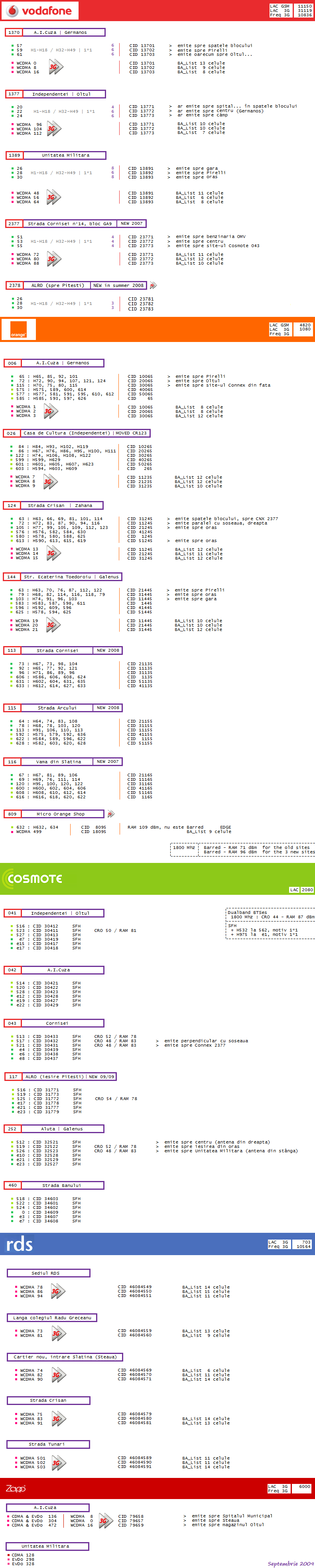Select the 'Strada Crisan | Zahana' header

[x=62, y=505]
